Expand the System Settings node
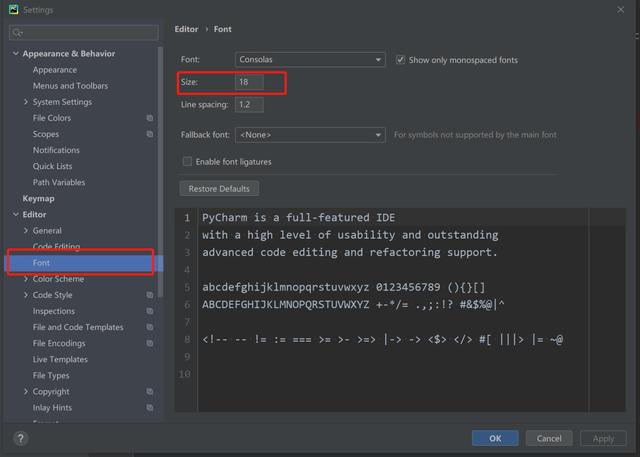Screen dimensions: 640x457 (x=26, y=102)
